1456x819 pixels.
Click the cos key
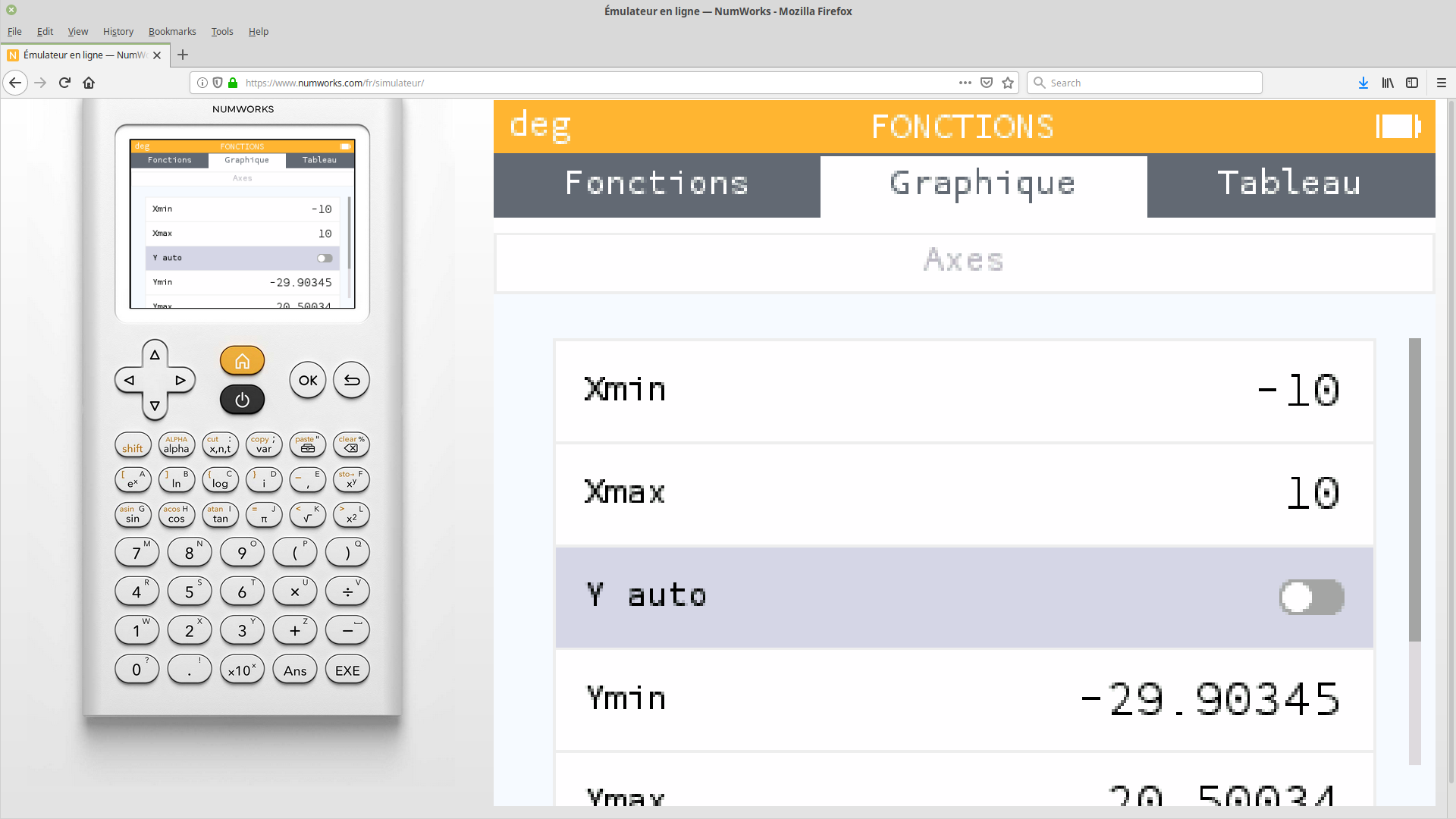pyautogui.click(x=177, y=515)
